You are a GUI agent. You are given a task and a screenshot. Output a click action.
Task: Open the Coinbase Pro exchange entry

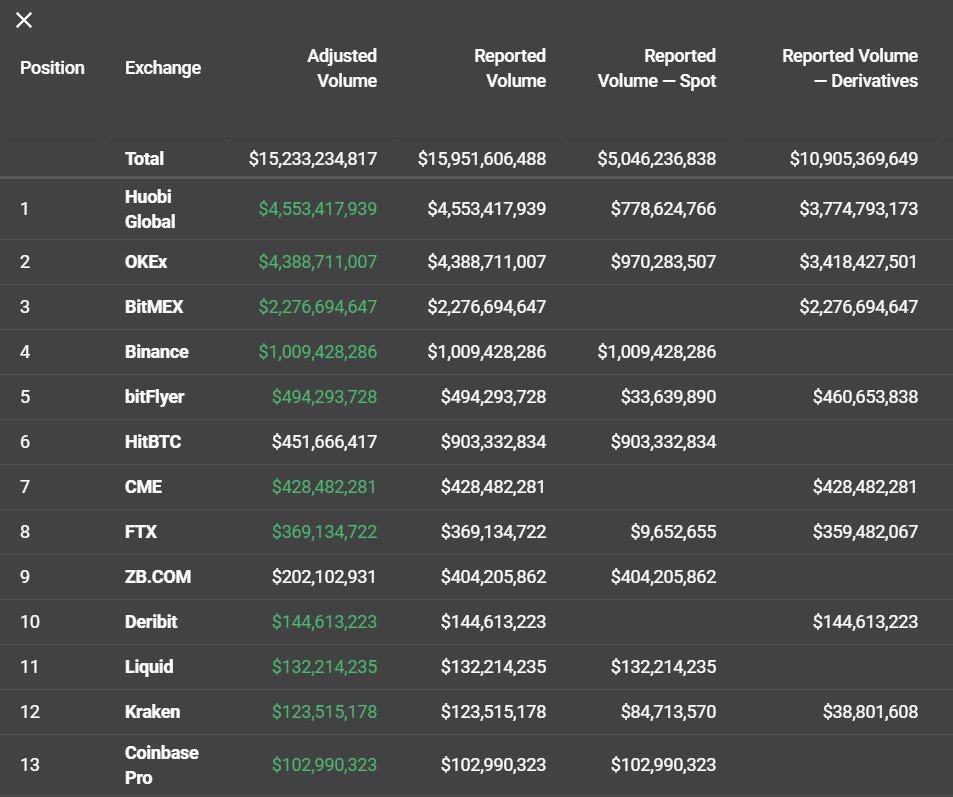point(162,765)
